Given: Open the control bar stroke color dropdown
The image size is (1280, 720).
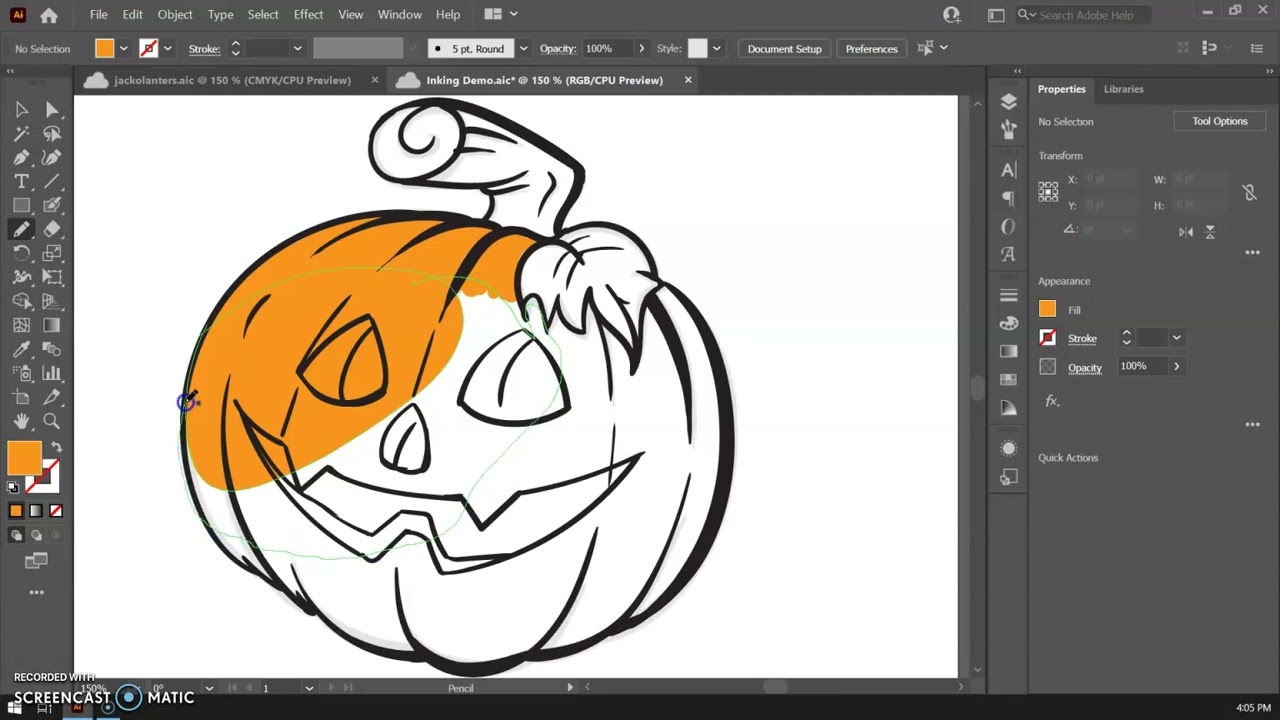Looking at the screenshot, I should [167, 48].
